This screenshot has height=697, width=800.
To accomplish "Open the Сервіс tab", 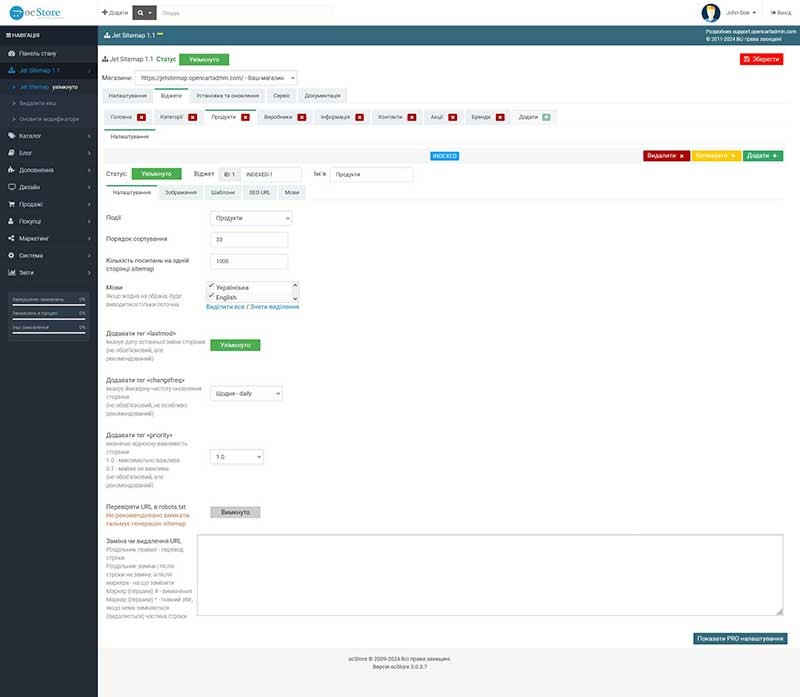I will [281, 96].
